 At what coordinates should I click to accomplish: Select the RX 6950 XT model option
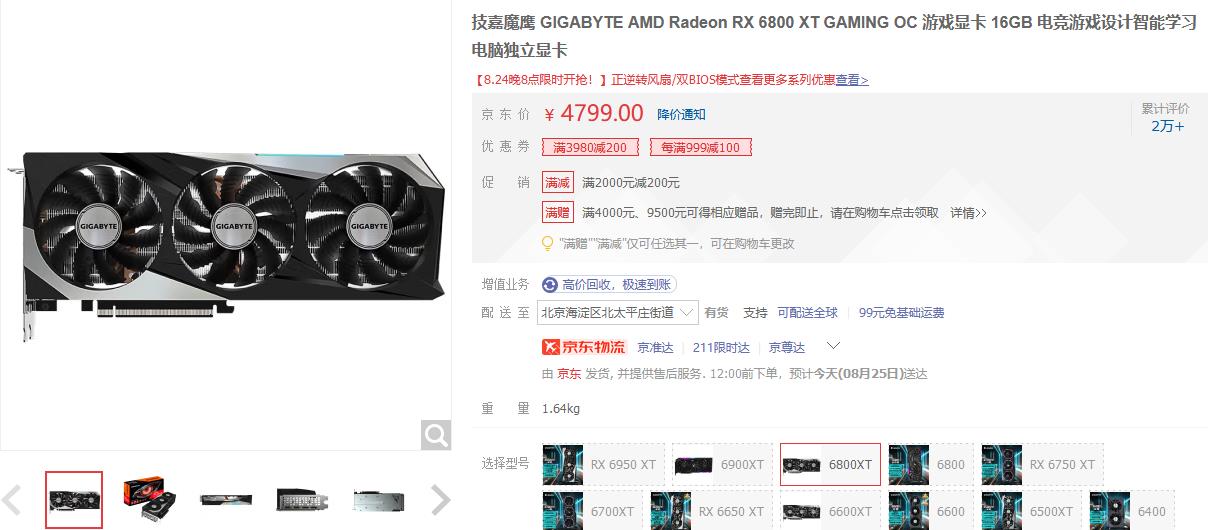click(x=602, y=464)
